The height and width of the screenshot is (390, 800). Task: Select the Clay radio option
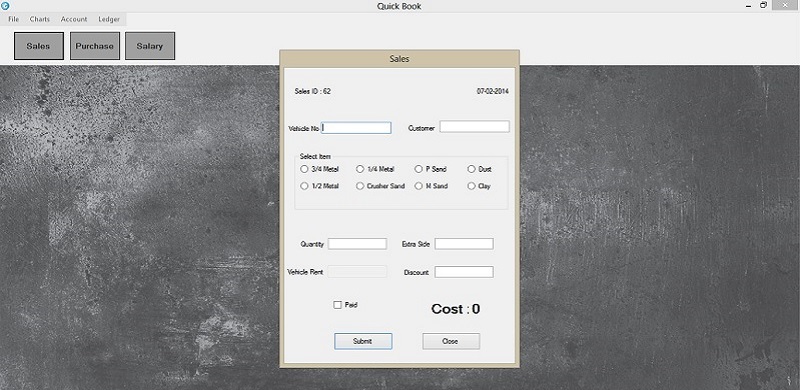[x=471, y=186]
